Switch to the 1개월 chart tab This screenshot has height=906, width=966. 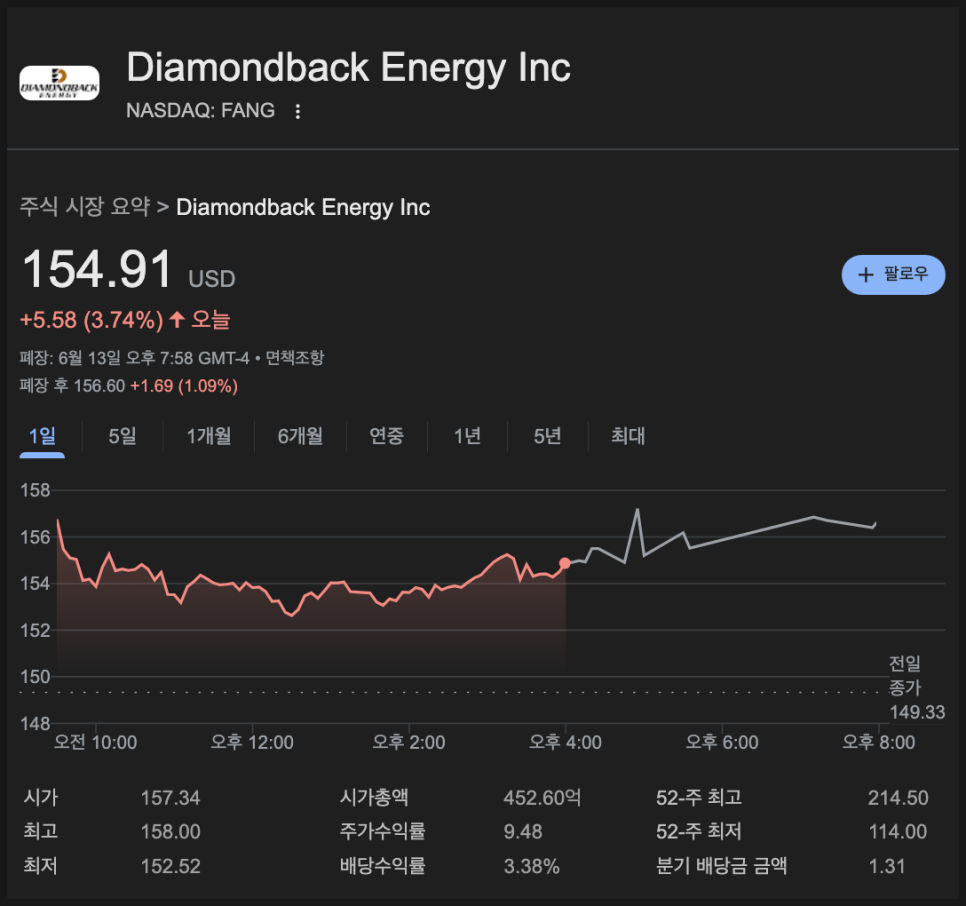coord(209,437)
